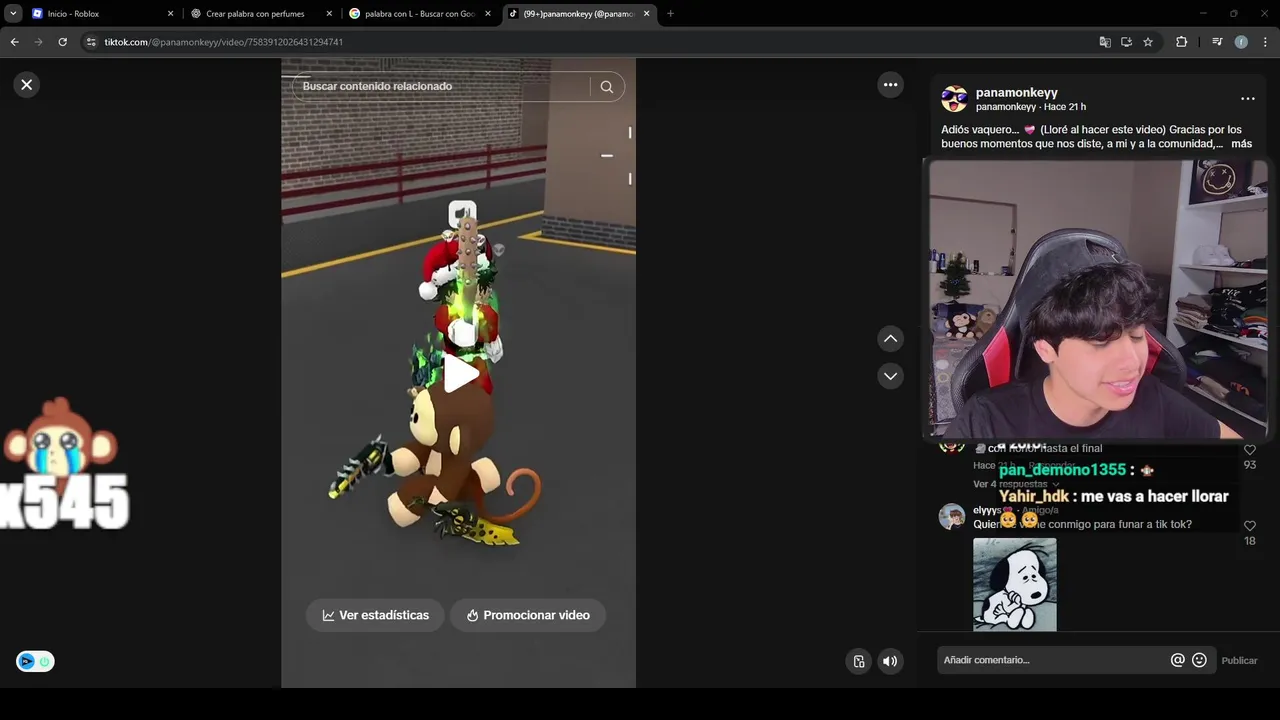This screenshot has width=1280, height=720.
Task: Click the 'Añadir comentario...' input field
Action: tap(1050, 660)
